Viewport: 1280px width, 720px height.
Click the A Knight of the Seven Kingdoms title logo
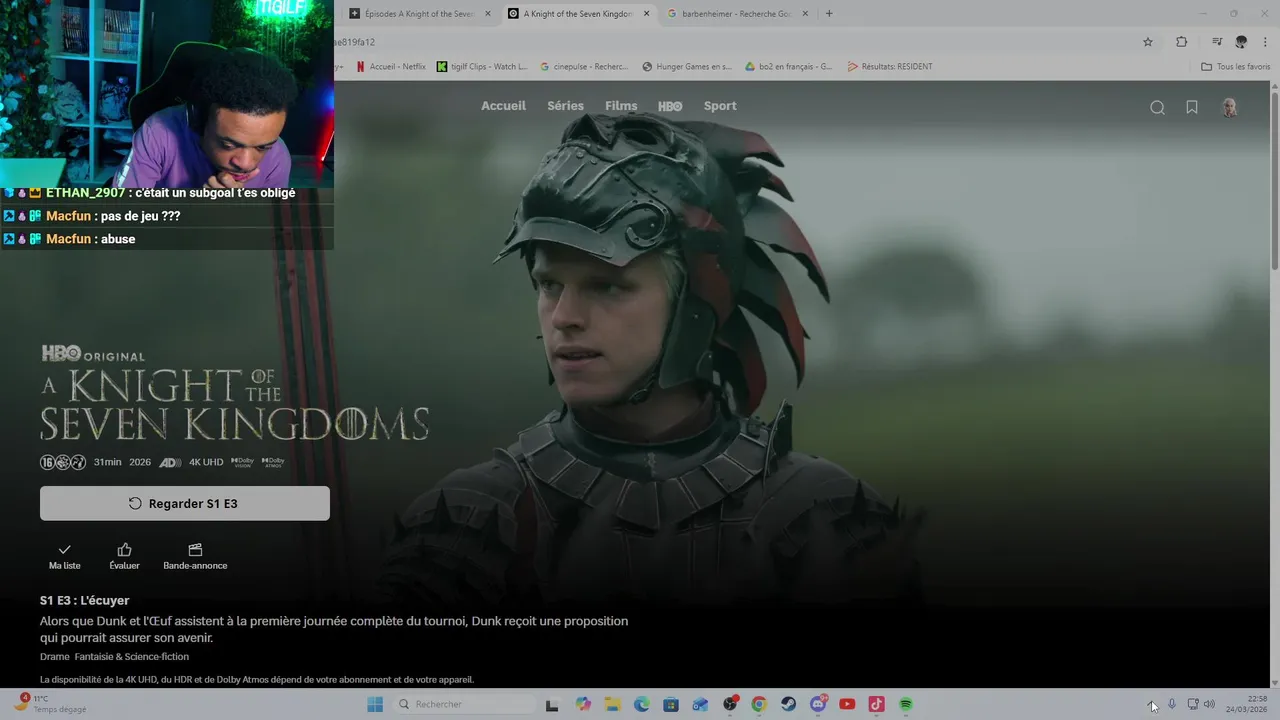(x=234, y=405)
